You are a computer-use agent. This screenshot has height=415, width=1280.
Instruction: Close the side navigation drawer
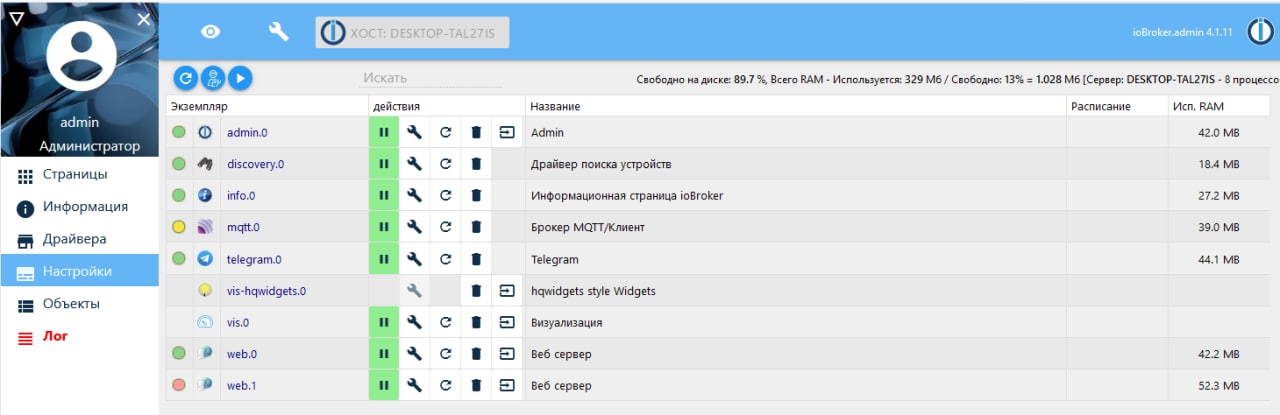pos(144,19)
